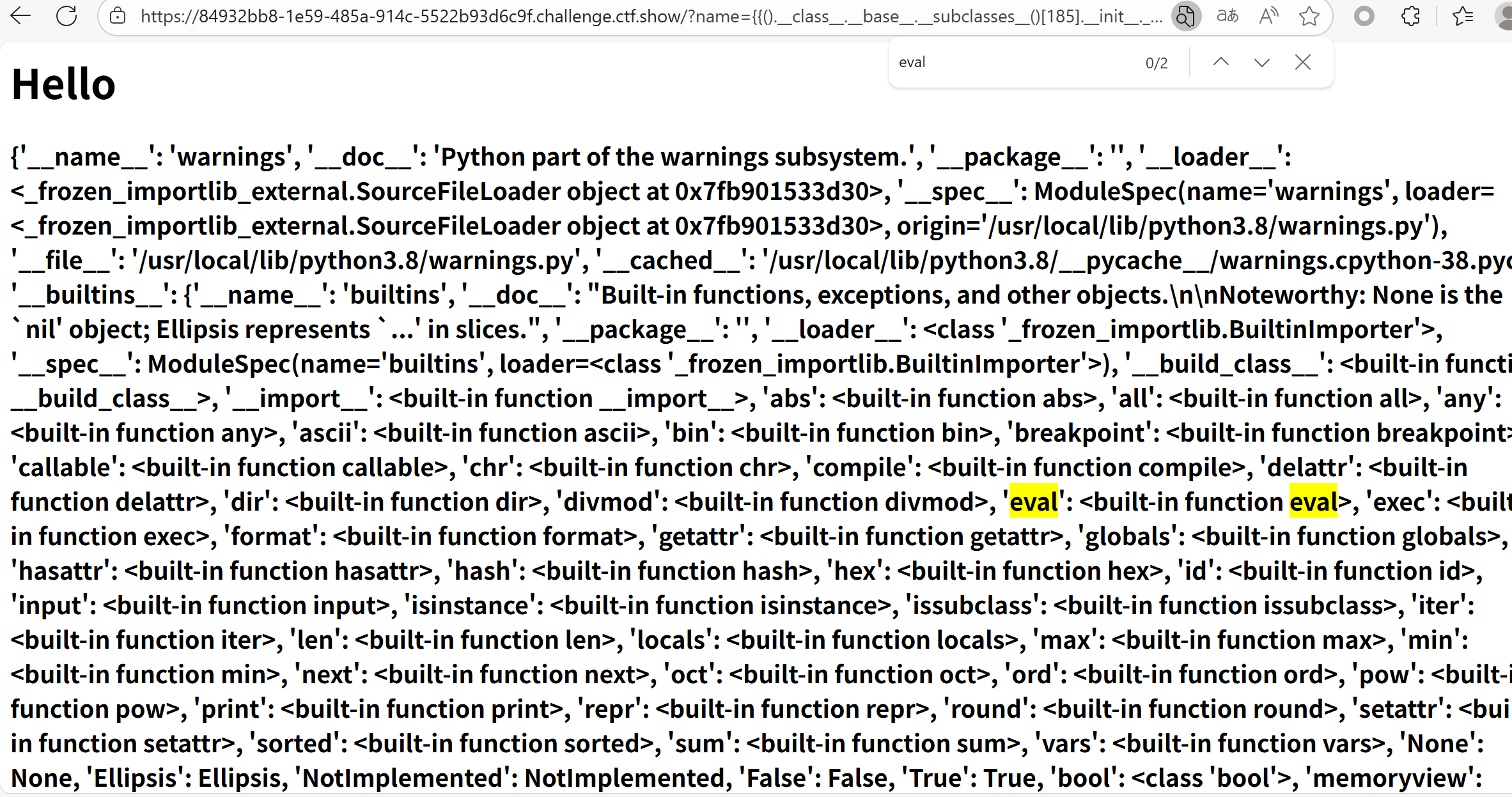Click the Translate page icon
Image resolution: width=1512 pixels, height=797 pixels.
(x=1227, y=16)
